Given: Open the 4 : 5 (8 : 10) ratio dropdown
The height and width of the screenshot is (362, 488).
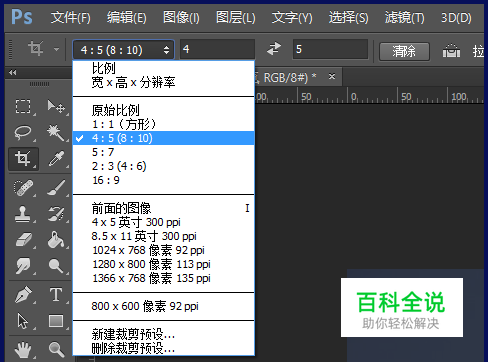Looking at the screenshot, I should pyautogui.click(x=123, y=50).
